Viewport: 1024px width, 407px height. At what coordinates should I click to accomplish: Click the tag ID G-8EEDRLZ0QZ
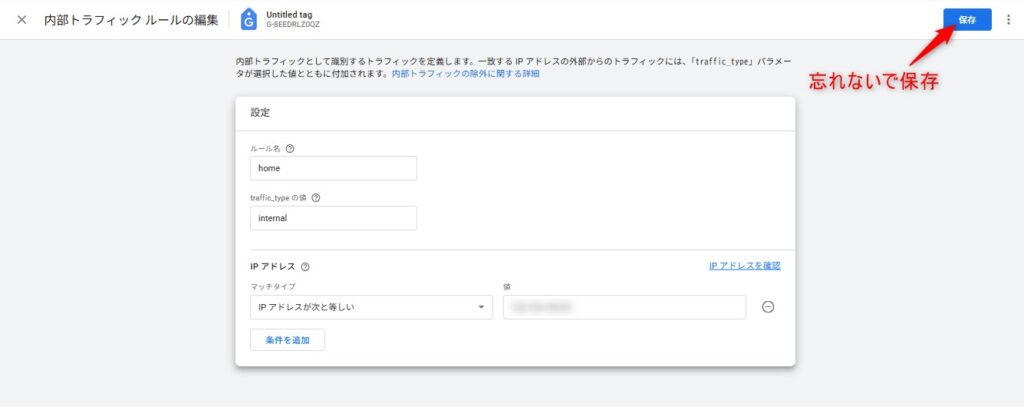point(293,25)
